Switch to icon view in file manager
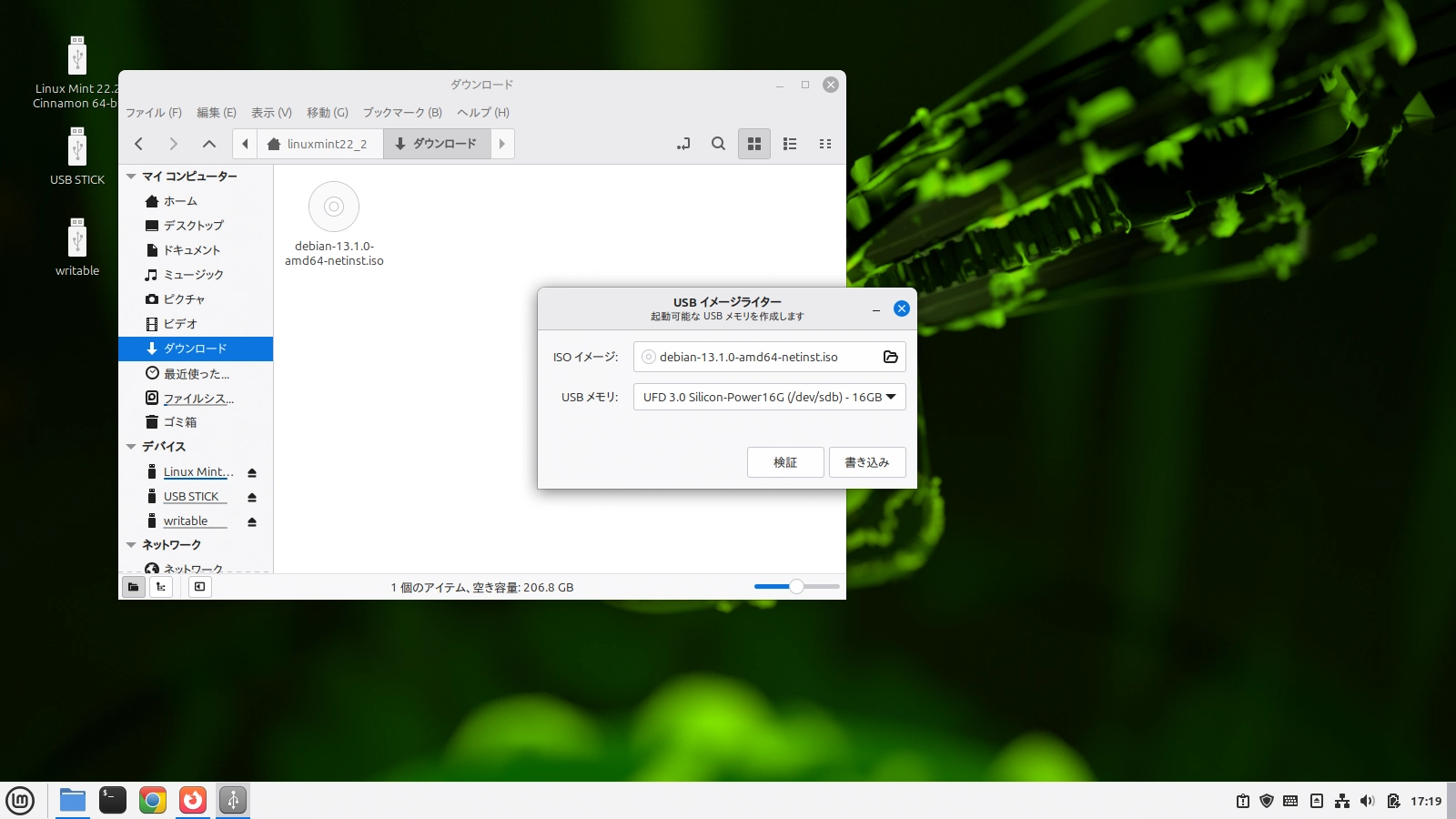The image size is (1456, 819). (x=753, y=144)
